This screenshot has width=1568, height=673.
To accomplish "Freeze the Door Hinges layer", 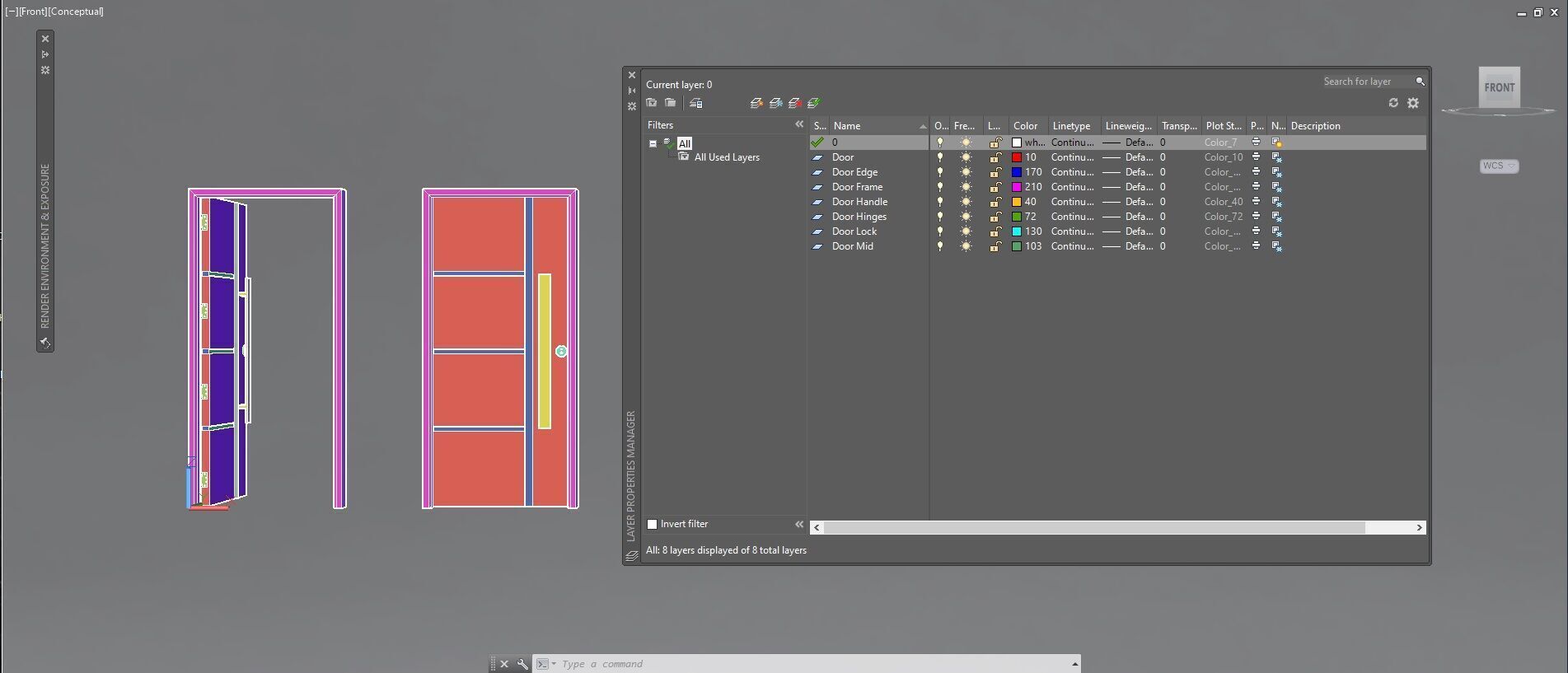I will (966, 217).
